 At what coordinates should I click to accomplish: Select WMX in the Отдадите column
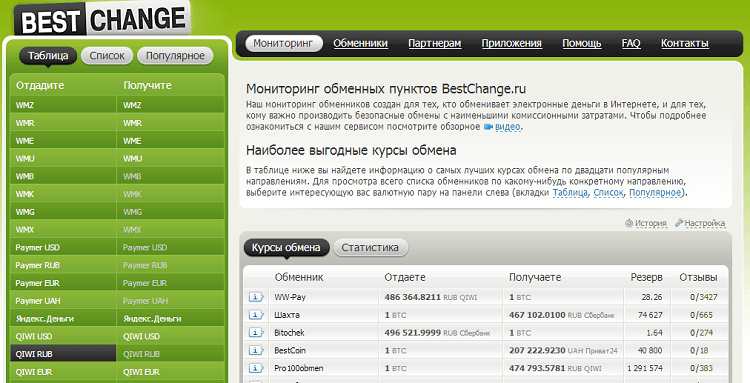pyautogui.click(x=63, y=230)
